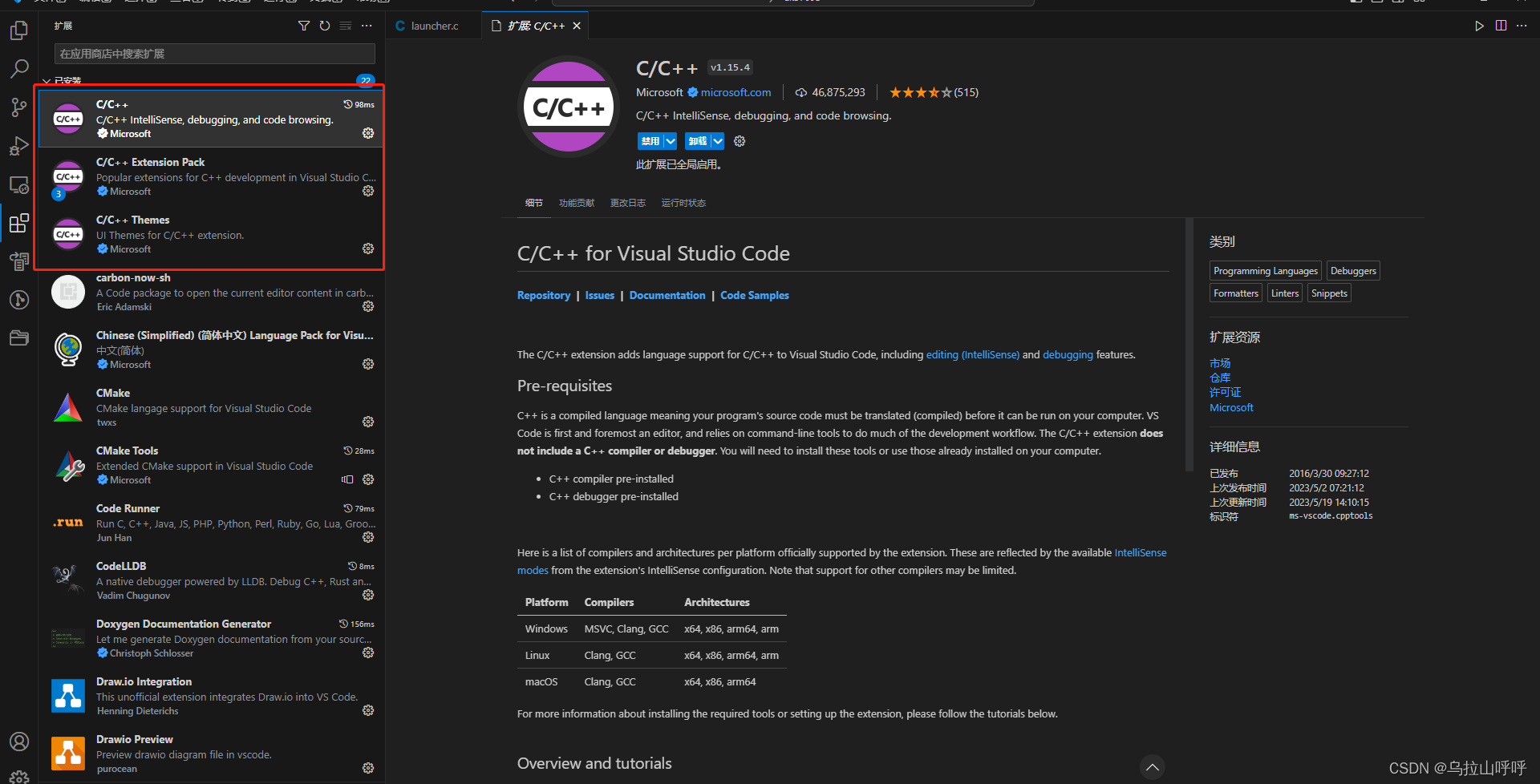Viewport: 1540px width, 784px height.
Task: Open the Issues link
Action: click(600, 296)
